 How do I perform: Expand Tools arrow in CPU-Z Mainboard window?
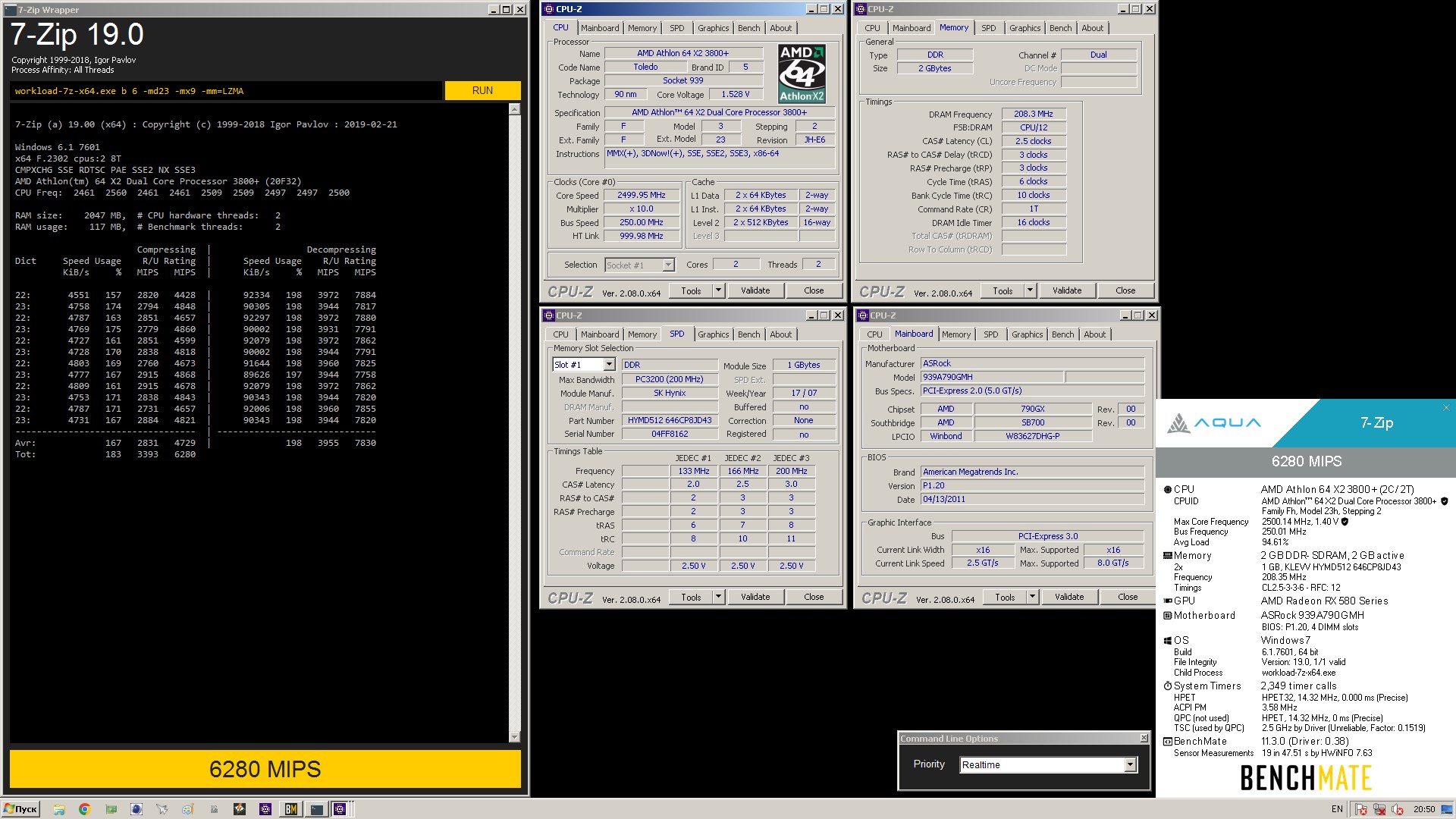tap(1032, 597)
